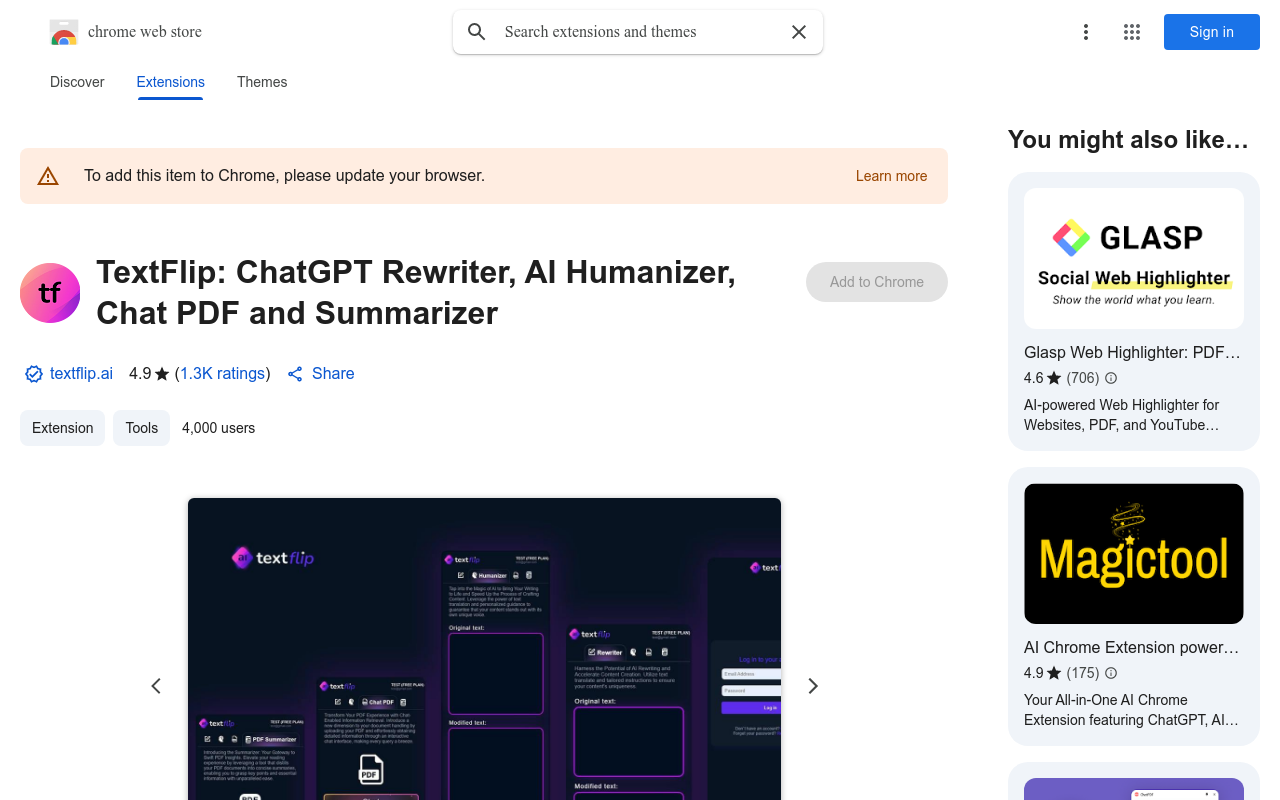
Task: Switch to the Themes tab
Action: (x=262, y=82)
